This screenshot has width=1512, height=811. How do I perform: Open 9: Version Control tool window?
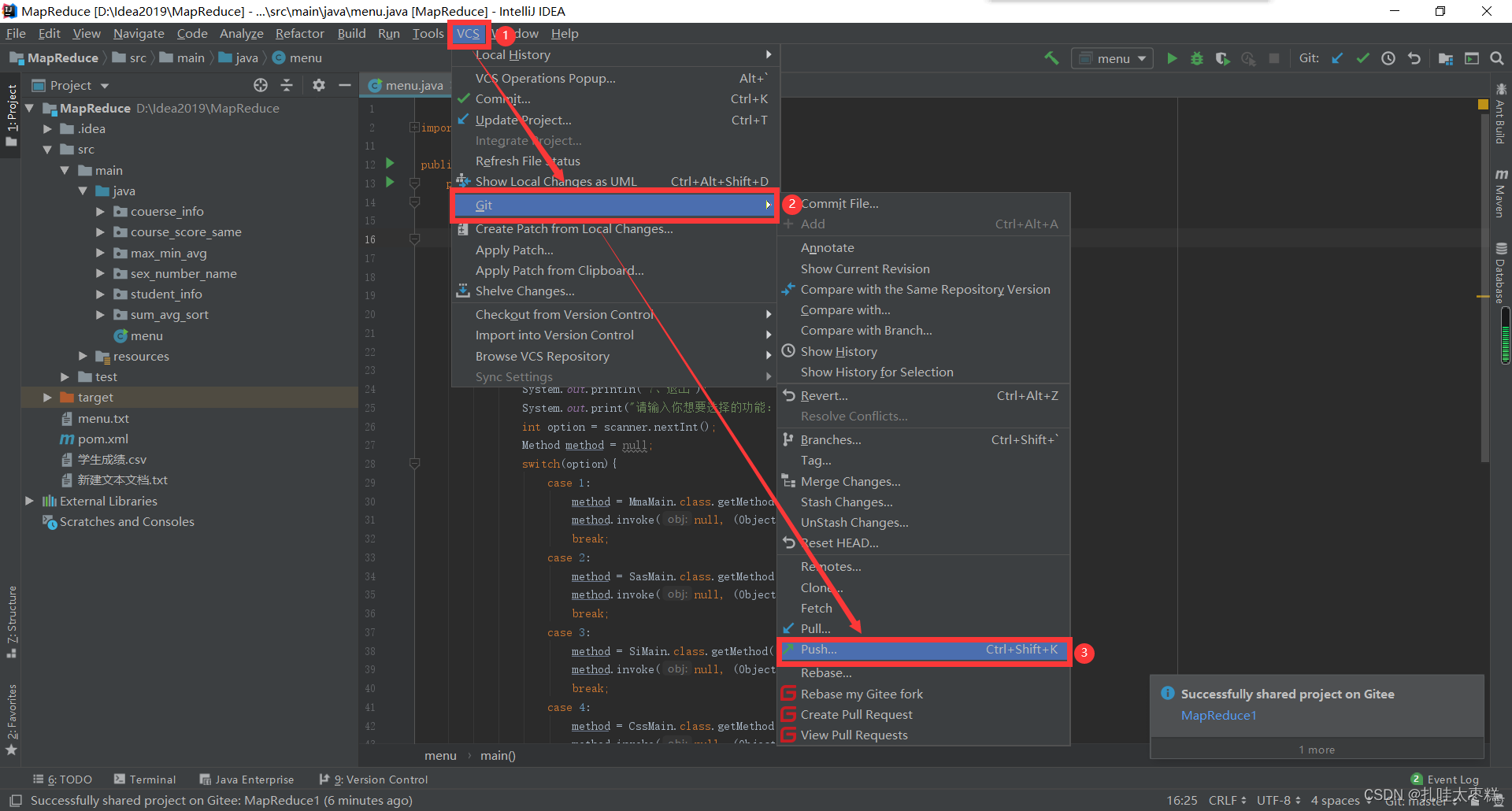[x=374, y=780]
